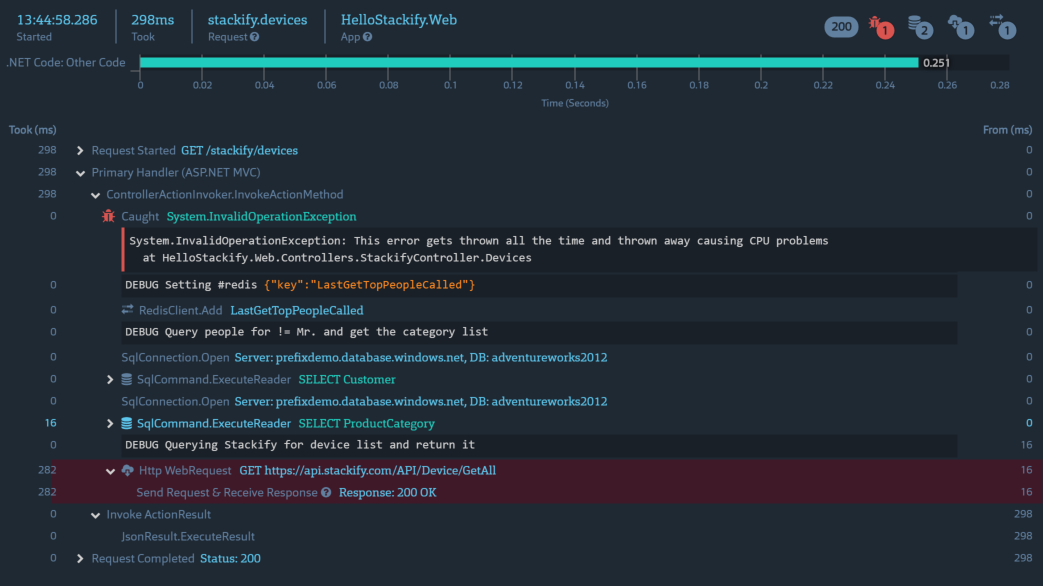1043x586 pixels.
Task: Click the 13:44:58.286 start time
Action: [57, 20]
